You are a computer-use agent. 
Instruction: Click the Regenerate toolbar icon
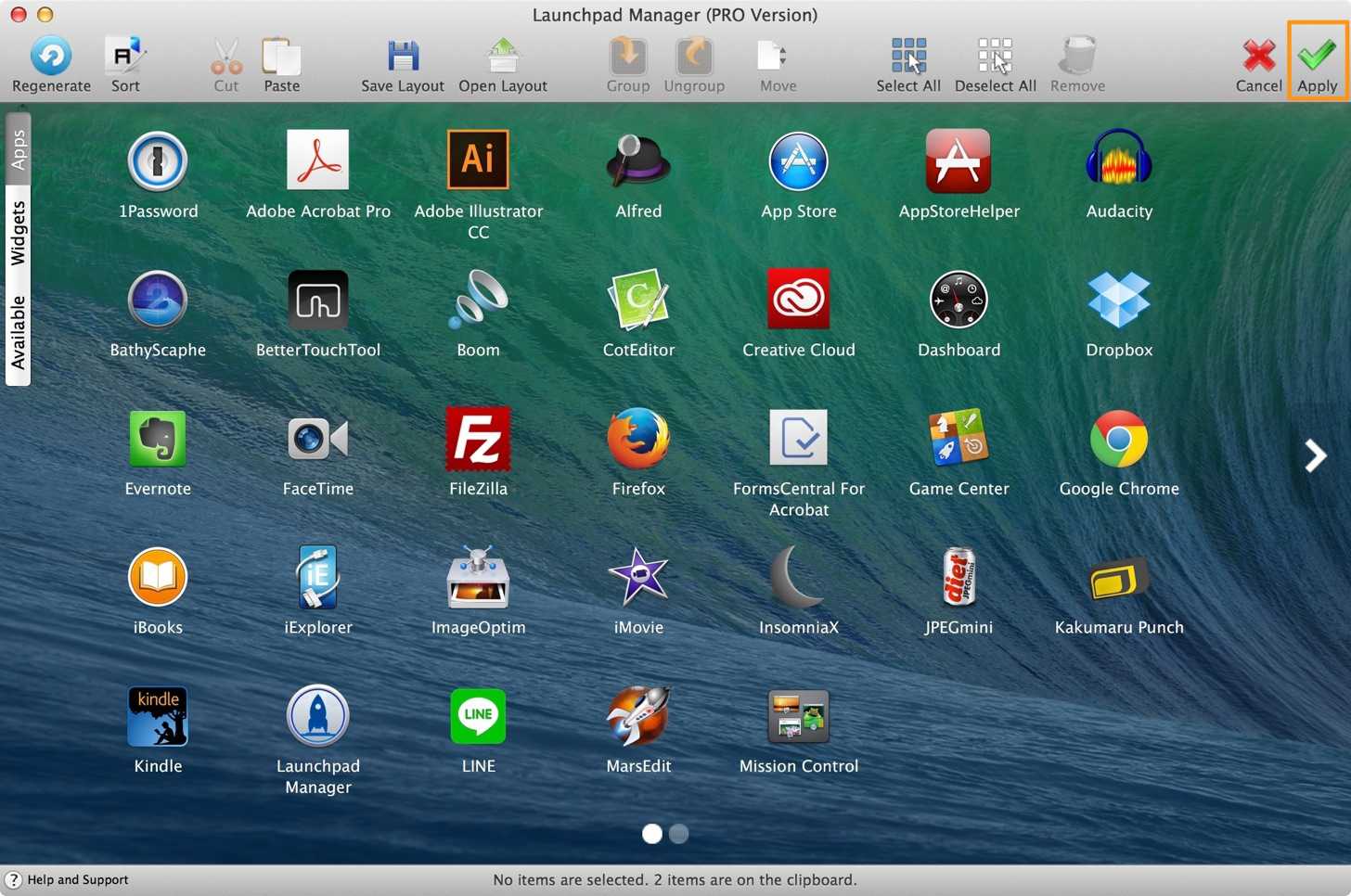[x=51, y=57]
